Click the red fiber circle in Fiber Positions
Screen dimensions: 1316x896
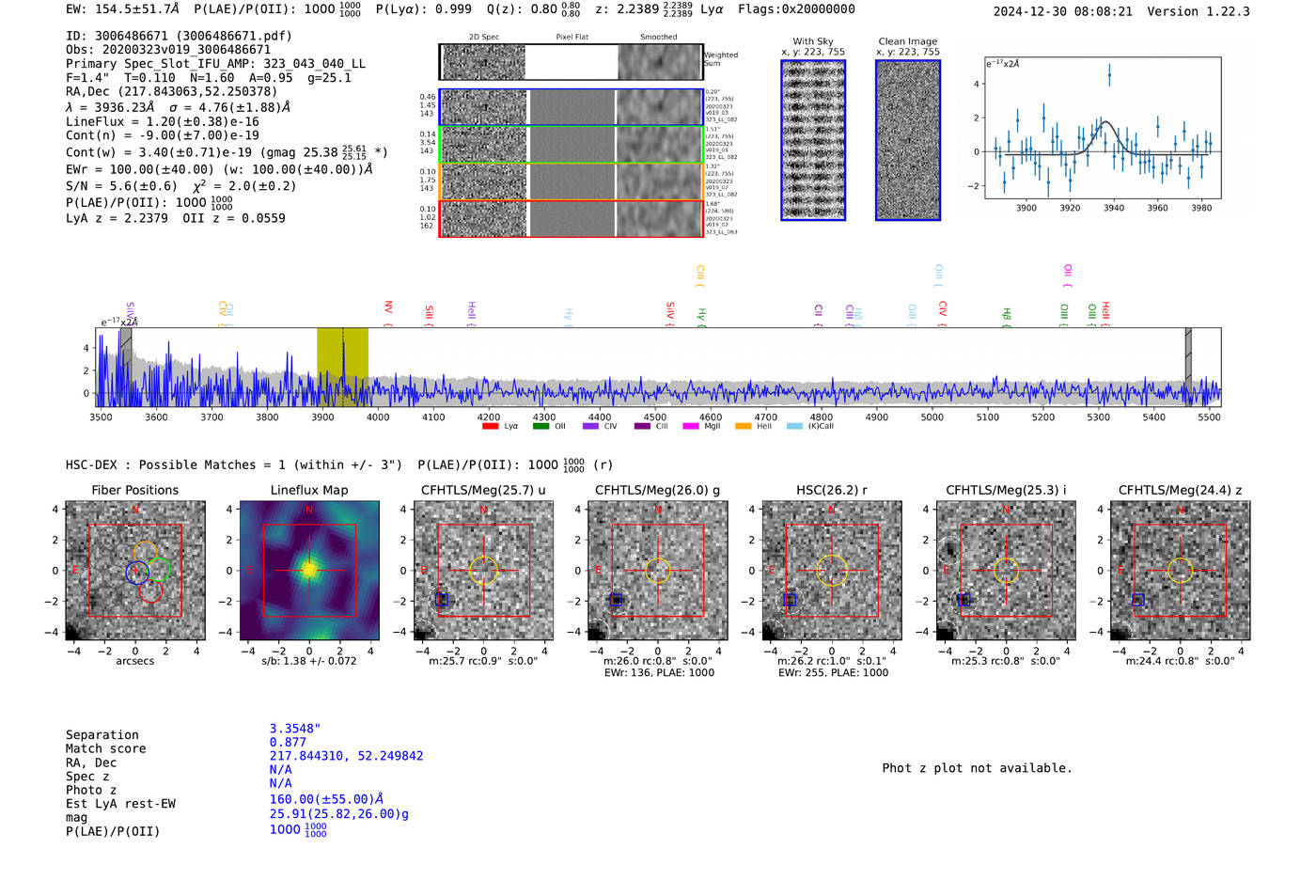150,590
